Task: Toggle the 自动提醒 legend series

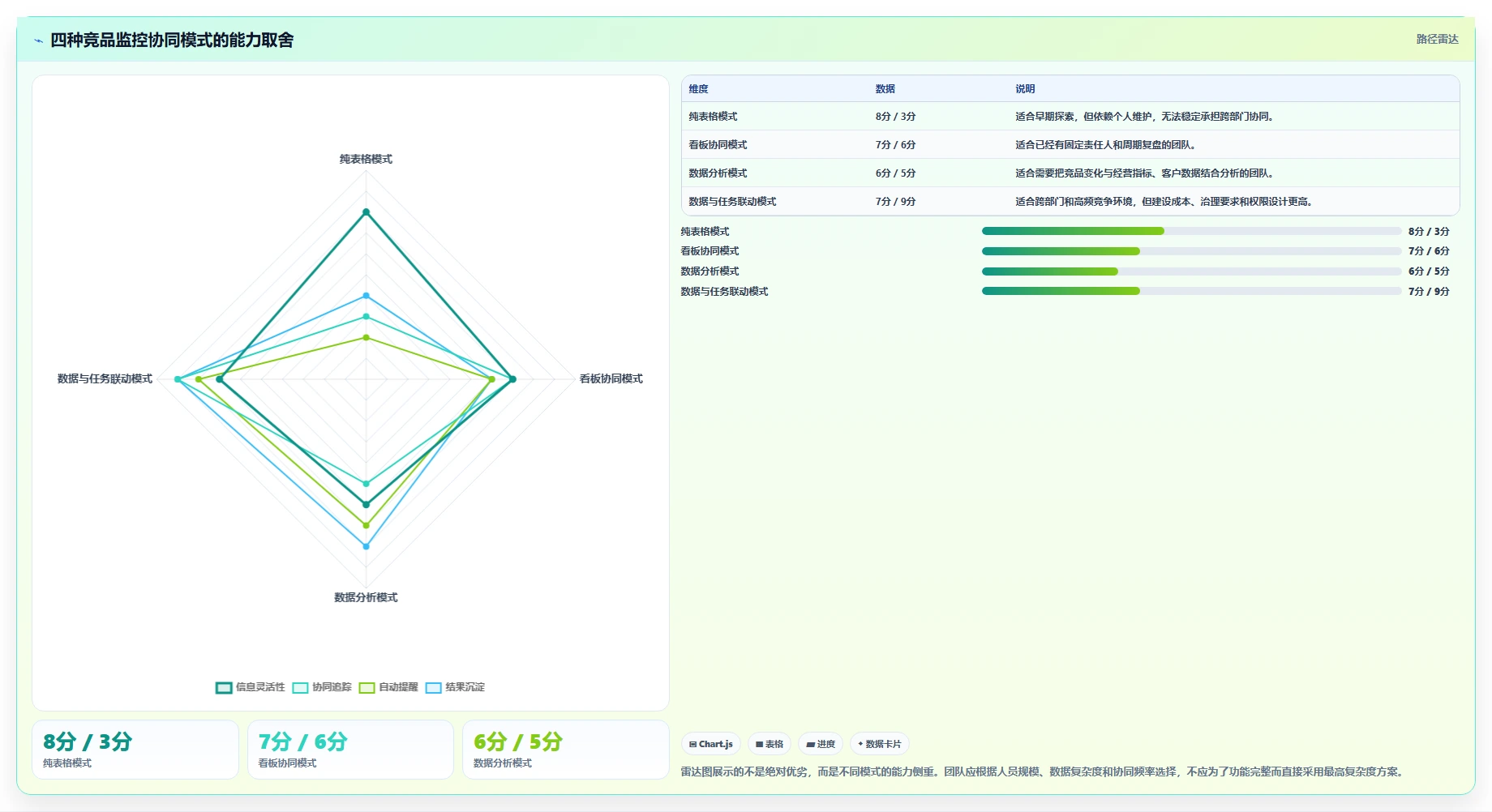Action: click(388, 687)
